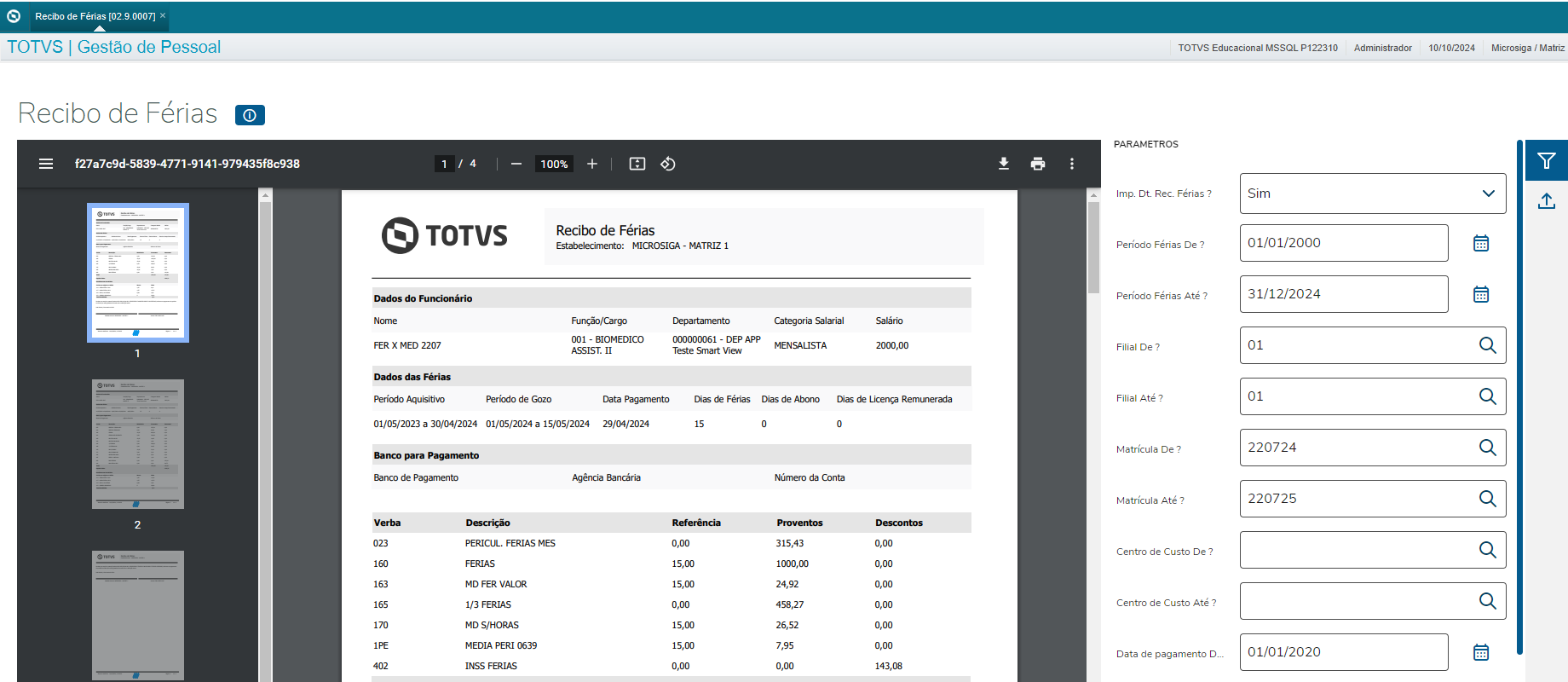Click the payment date 29/04/2024
Viewport: 1568px width, 682px height.
625,424
